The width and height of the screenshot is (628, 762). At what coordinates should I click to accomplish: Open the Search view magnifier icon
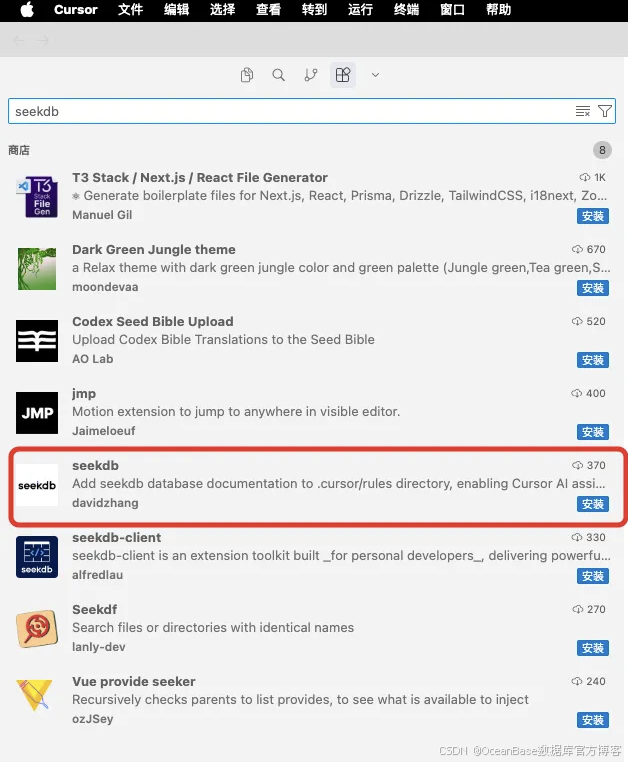279,75
